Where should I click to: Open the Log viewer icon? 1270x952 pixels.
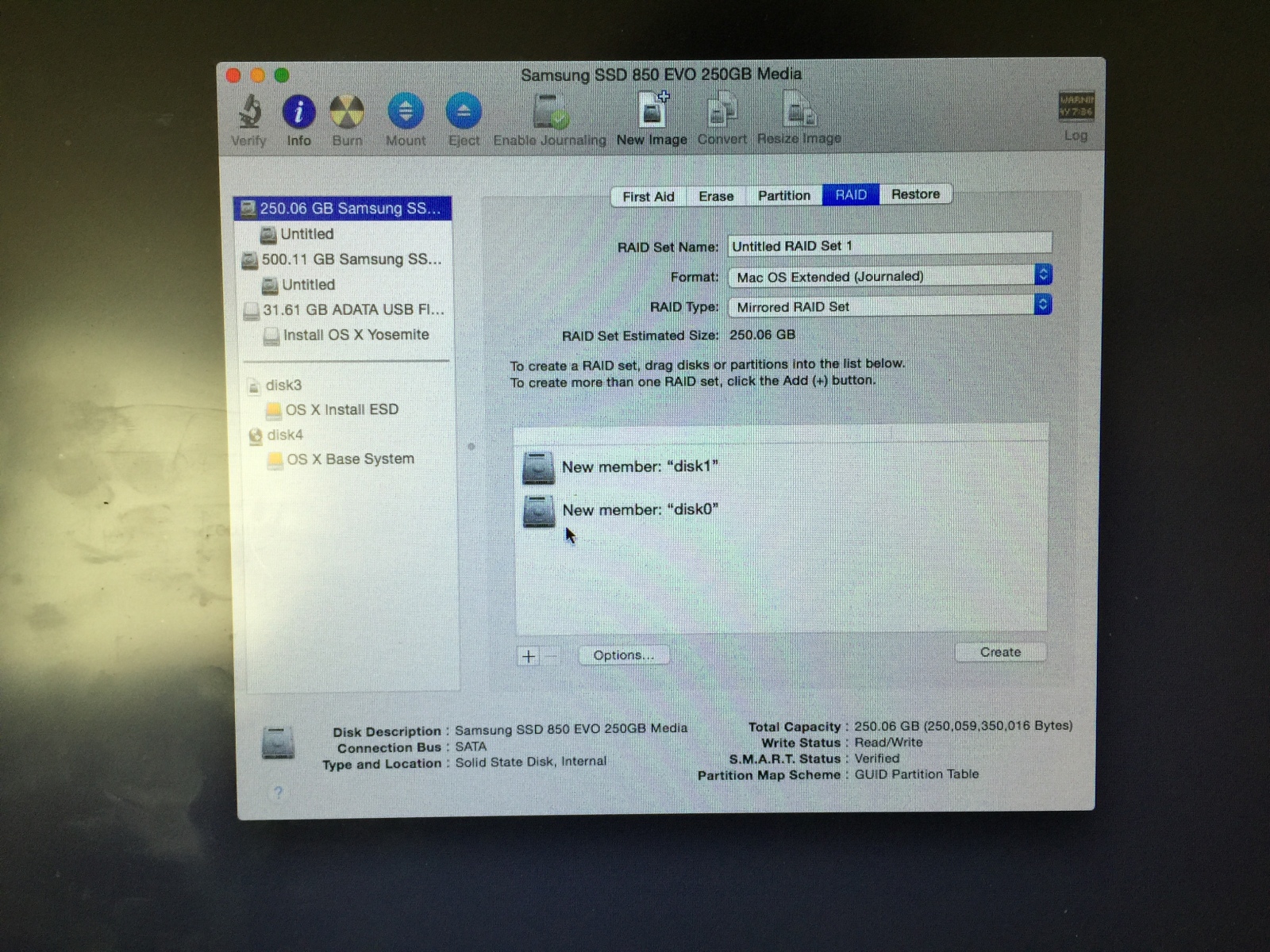[x=1076, y=106]
